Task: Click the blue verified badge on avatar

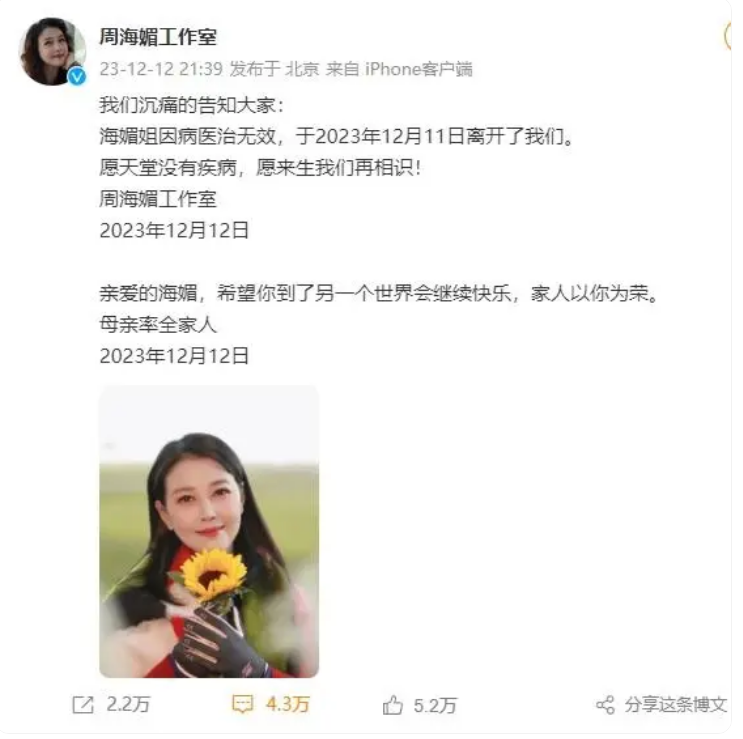Action: [x=77, y=76]
